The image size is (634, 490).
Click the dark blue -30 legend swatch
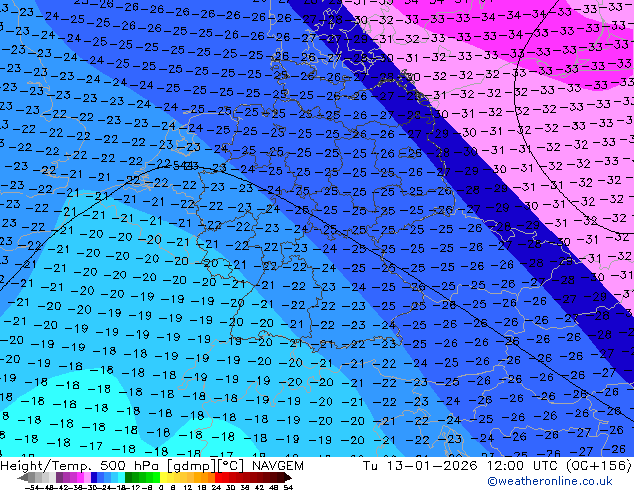pos(94,477)
